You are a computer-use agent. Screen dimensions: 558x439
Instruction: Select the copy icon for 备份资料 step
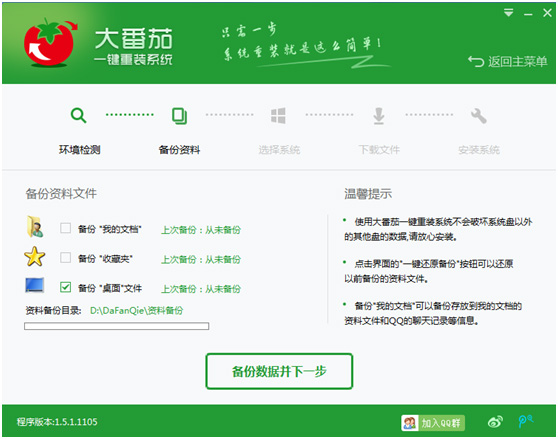pos(179,116)
